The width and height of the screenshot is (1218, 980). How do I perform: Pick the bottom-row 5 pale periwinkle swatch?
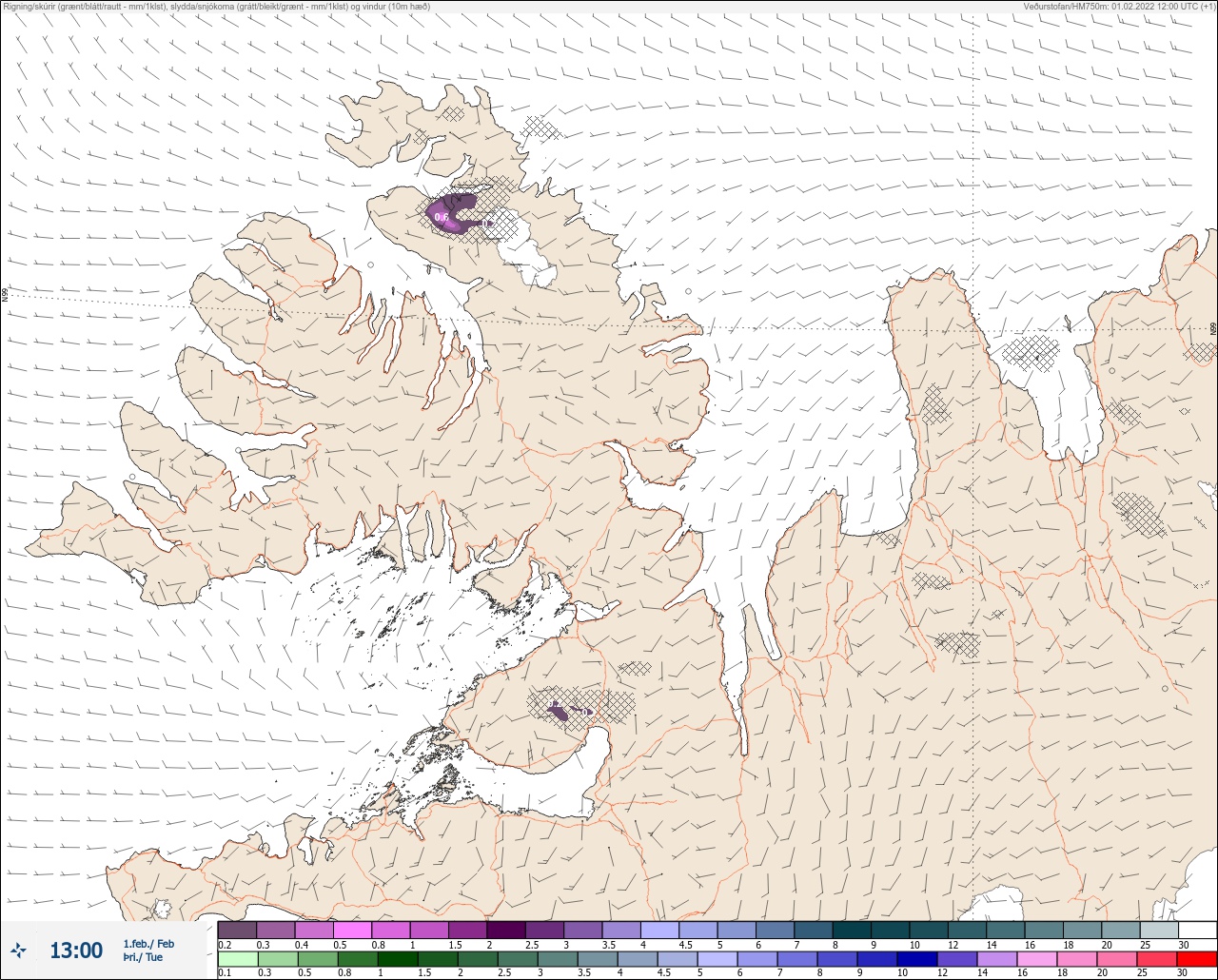(x=717, y=958)
